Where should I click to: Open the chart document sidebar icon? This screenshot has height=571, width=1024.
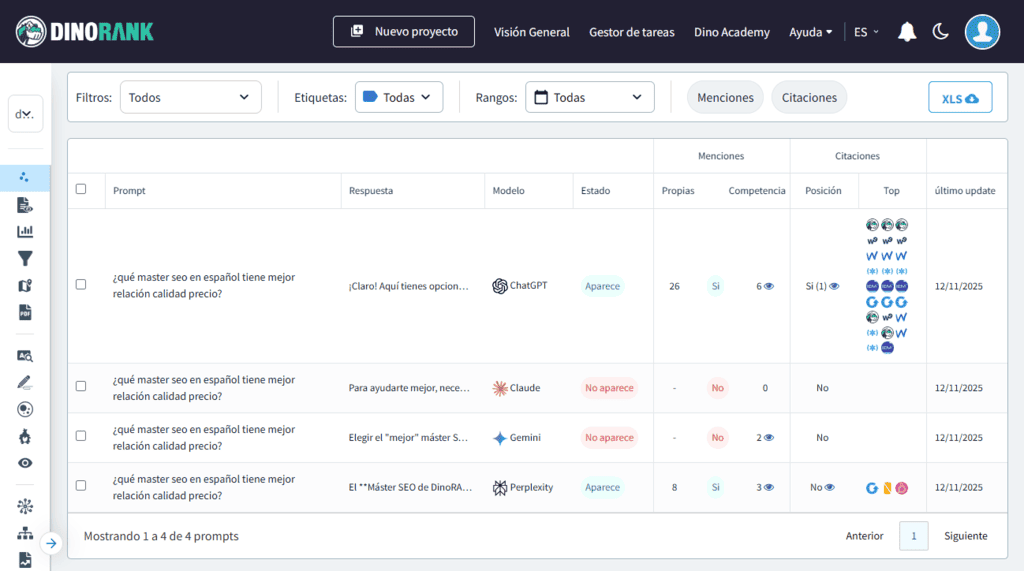[x=25, y=560]
